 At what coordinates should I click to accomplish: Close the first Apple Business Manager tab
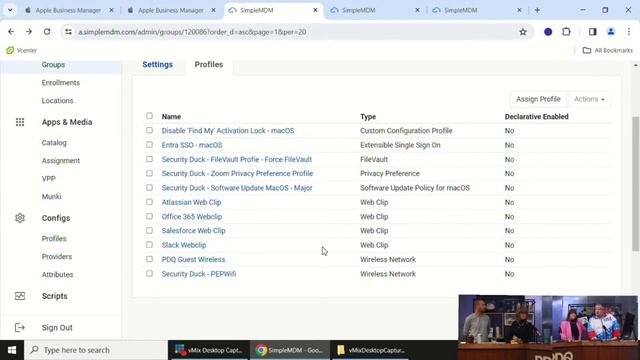[111, 10]
